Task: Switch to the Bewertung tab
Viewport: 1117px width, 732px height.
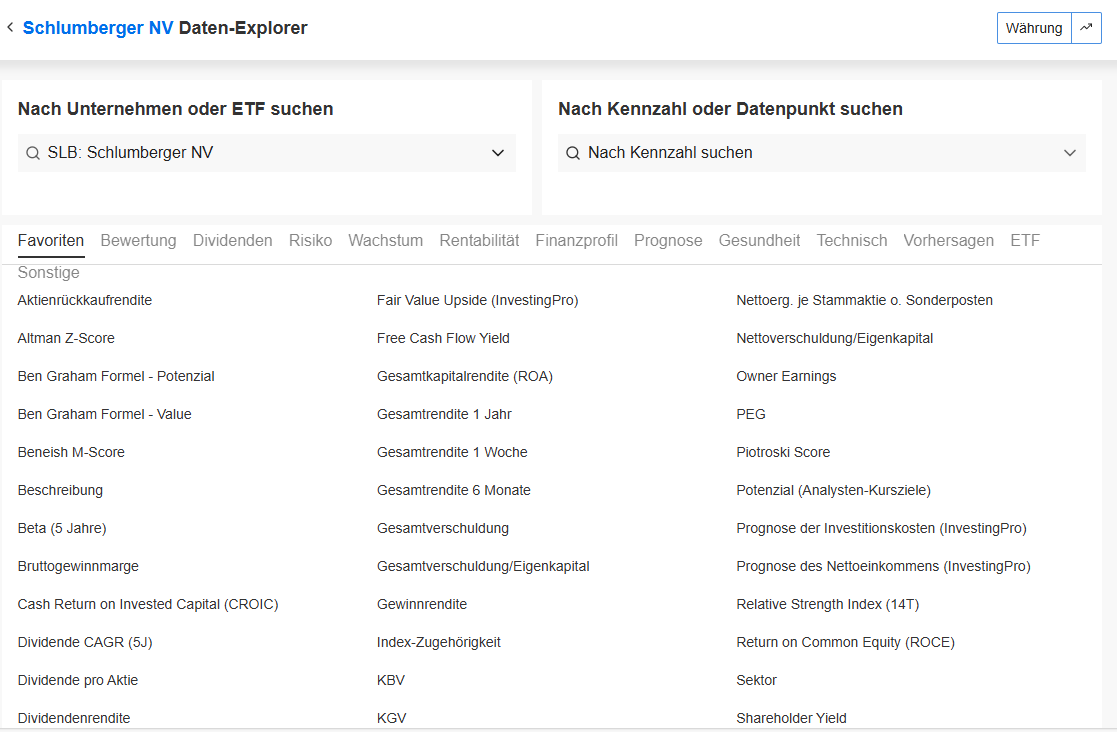Action: point(138,240)
